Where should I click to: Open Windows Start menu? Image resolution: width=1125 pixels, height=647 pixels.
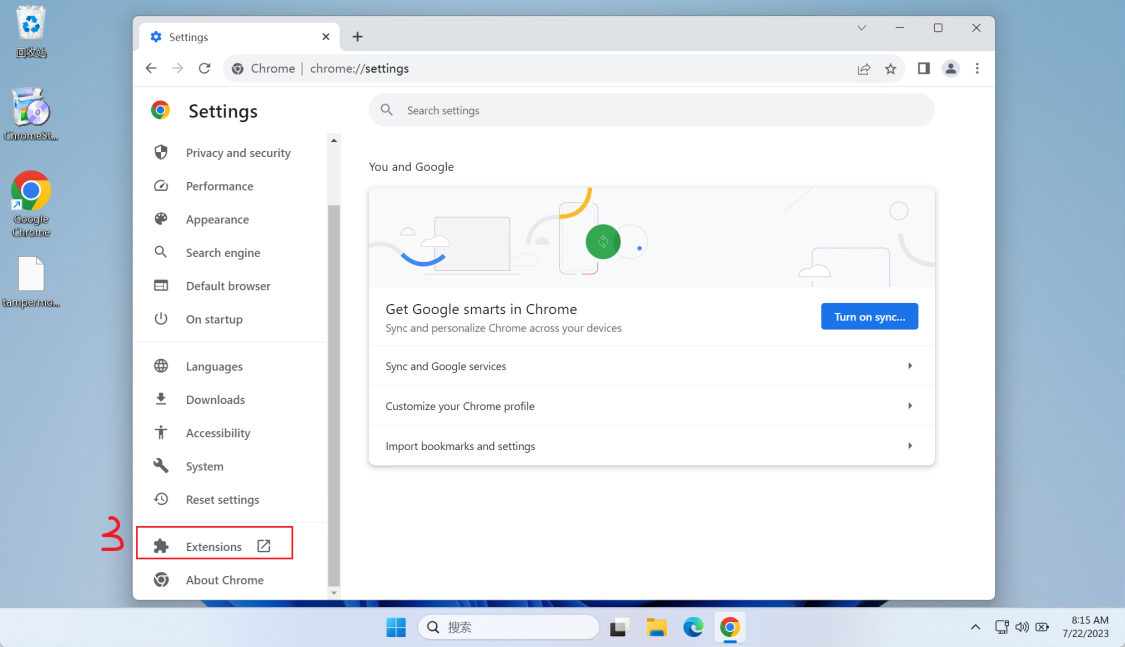click(x=396, y=628)
